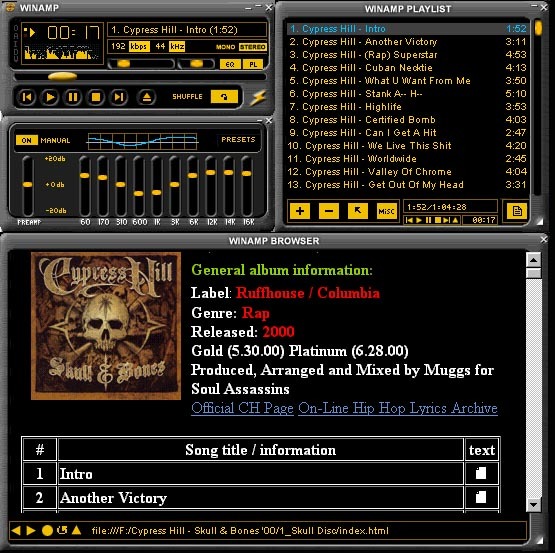Select playlist track Worldwide
The height and width of the screenshot is (553, 555).
point(408,159)
